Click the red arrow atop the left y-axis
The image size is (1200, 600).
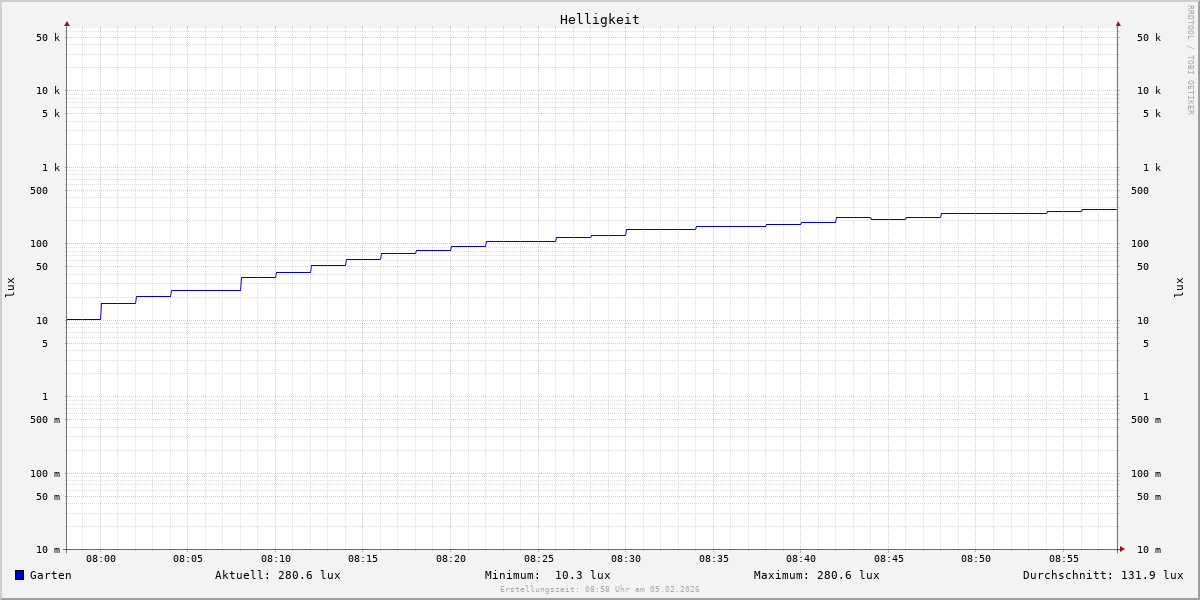(67, 23)
